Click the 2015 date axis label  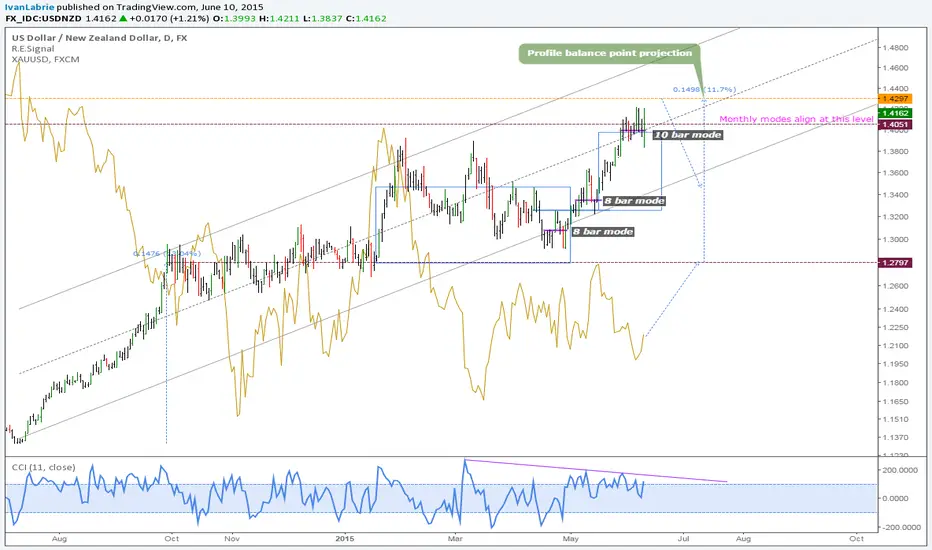pos(344,539)
